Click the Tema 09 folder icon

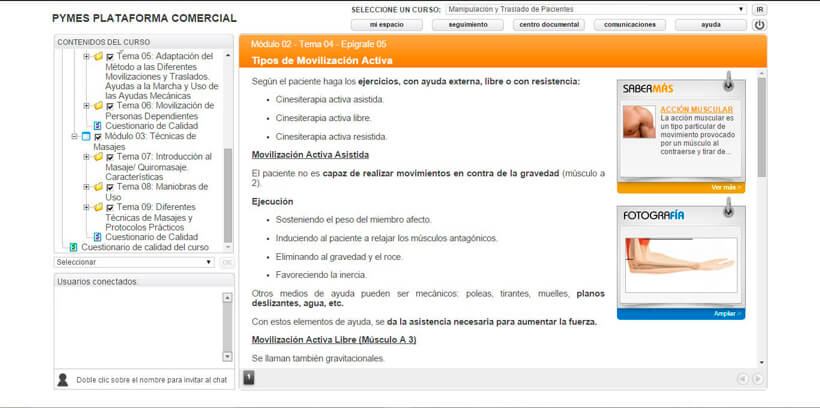pyautogui.click(x=98, y=207)
